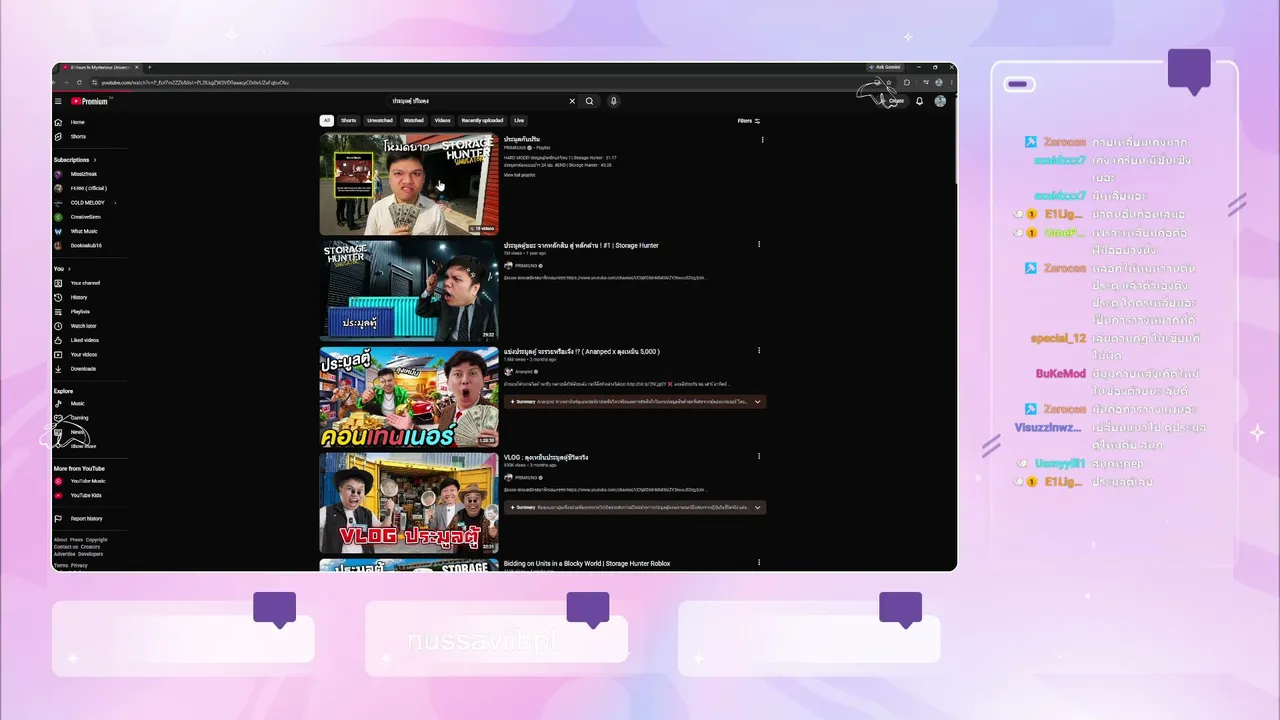
Task: Reload the page in the browser
Action: 79,82
